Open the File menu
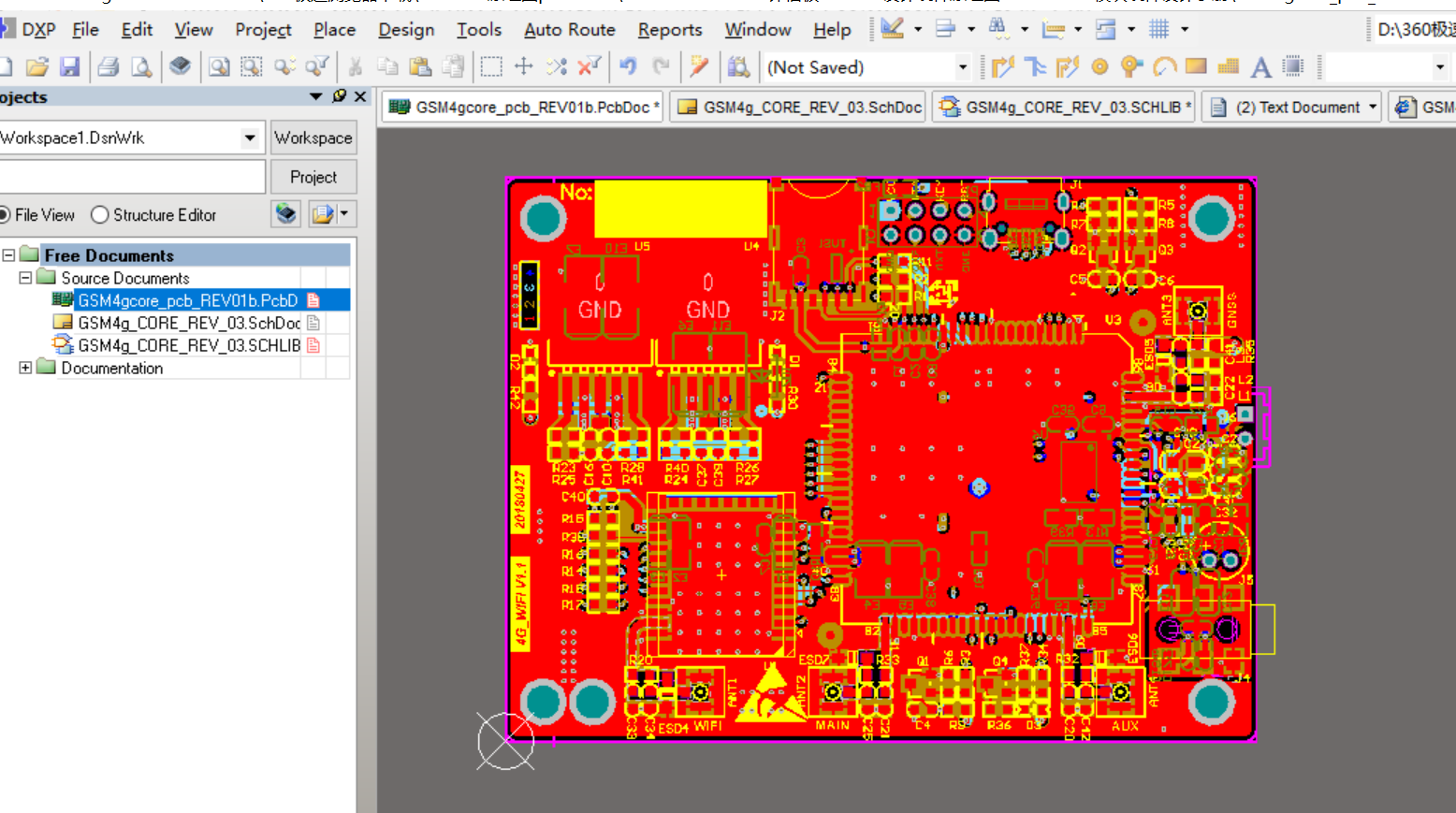 pyautogui.click(x=85, y=30)
